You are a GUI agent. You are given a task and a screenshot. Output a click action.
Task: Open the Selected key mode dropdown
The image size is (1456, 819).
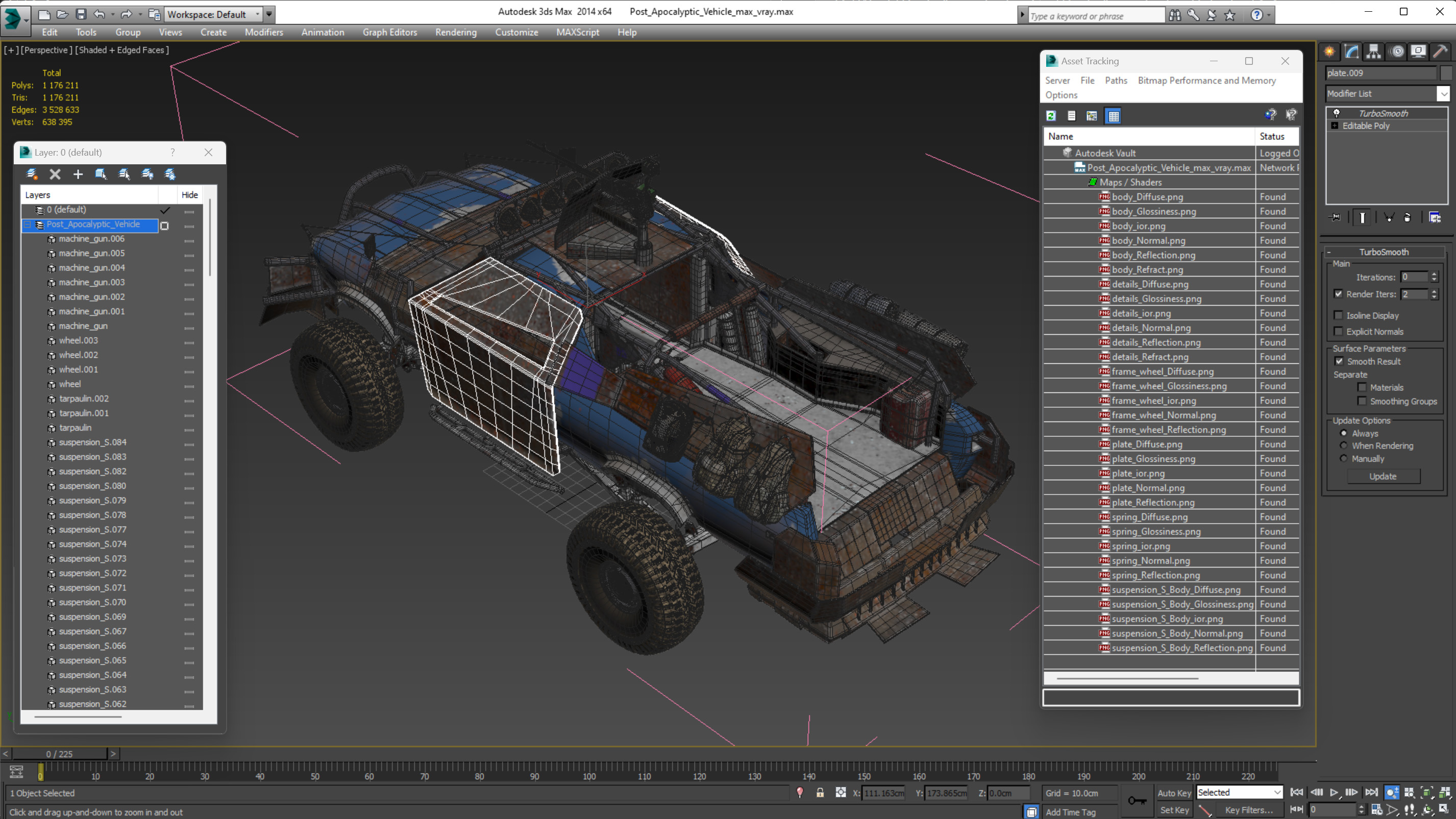click(x=1239, y=792)
